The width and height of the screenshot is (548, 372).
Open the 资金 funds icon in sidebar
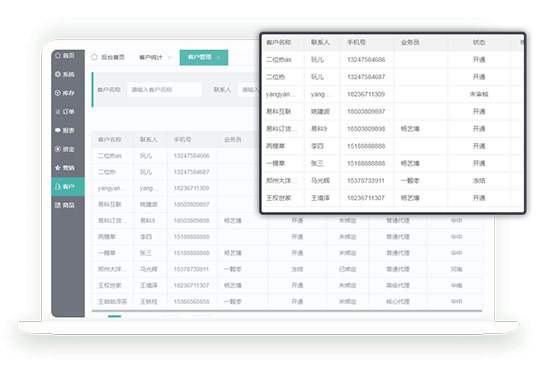coord(58,149)
